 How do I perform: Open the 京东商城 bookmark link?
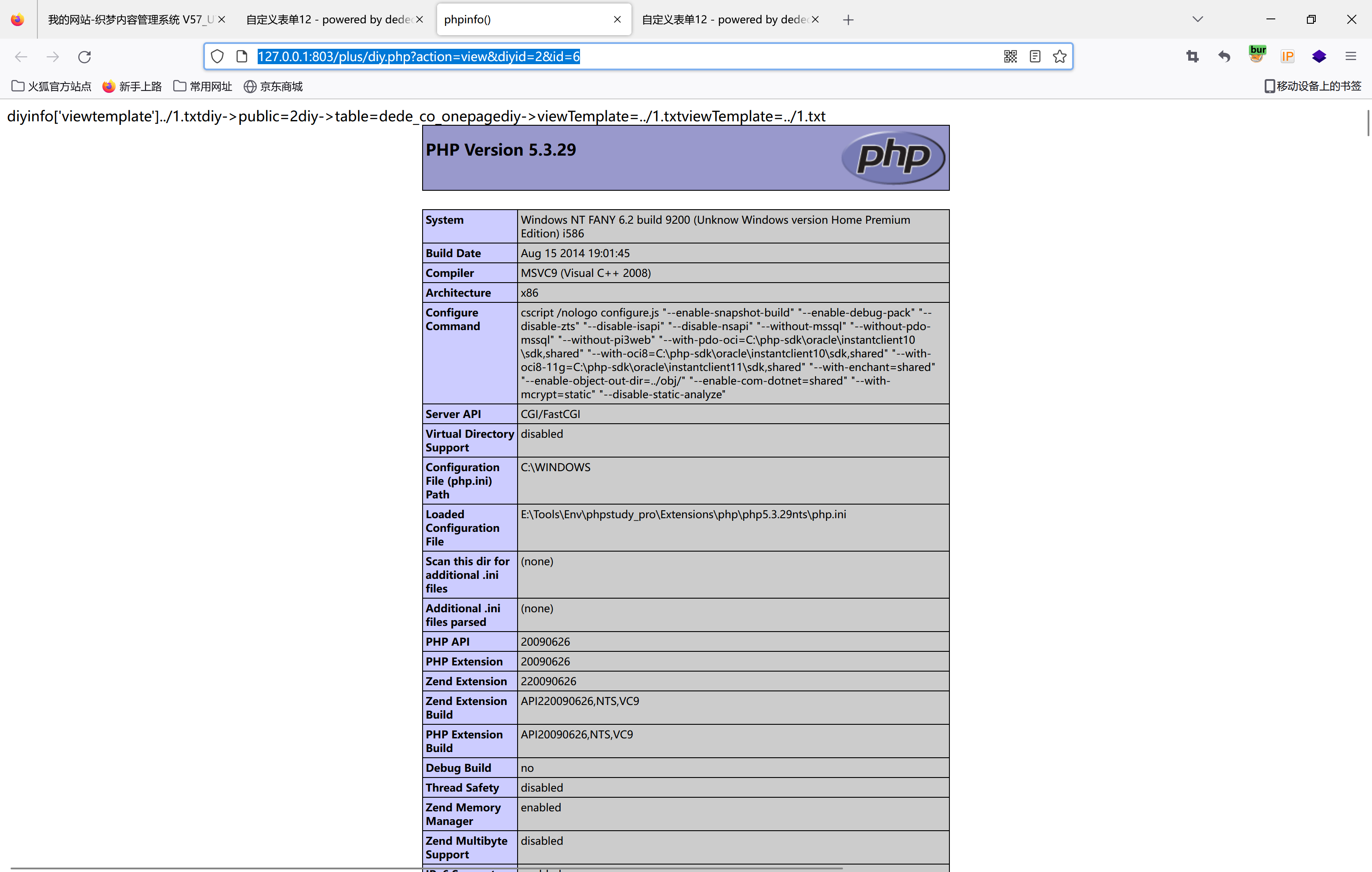tap(274, 86)
